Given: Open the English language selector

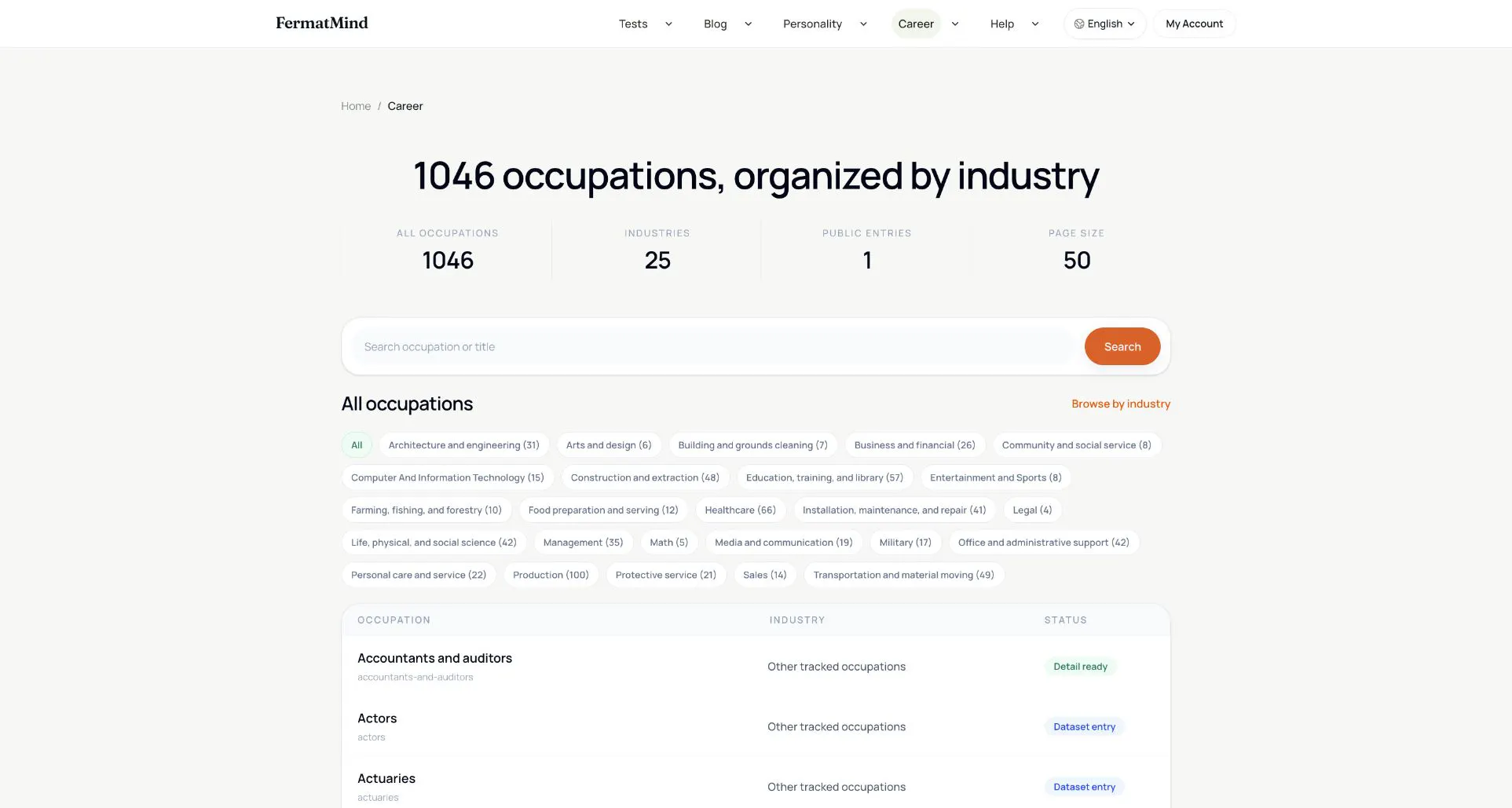Looking at the screenshot, I should tap(1104, 24).
